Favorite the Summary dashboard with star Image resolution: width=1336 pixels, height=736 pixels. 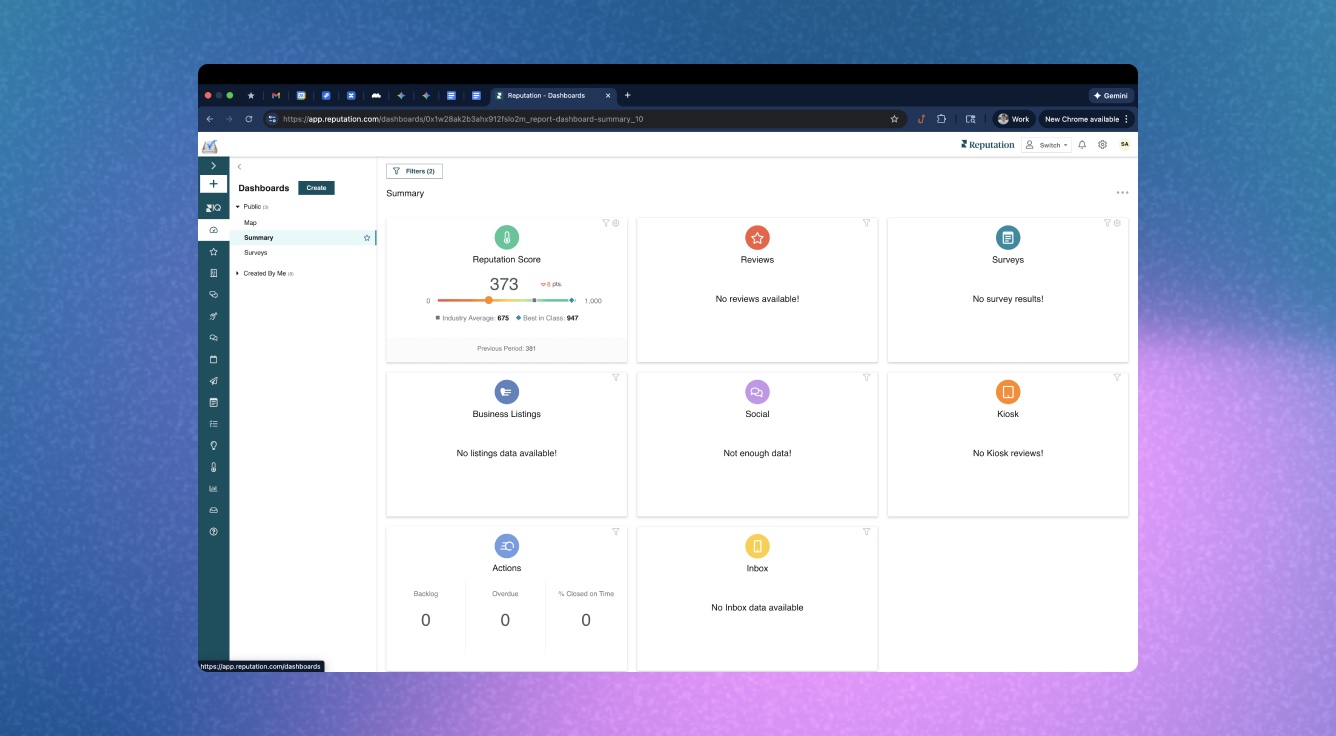coord(367,238)
